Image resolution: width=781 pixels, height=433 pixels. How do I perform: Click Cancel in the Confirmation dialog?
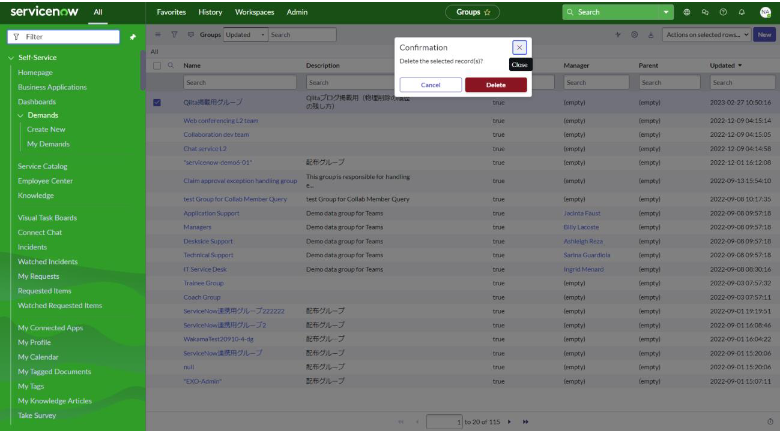tap(430, 85)
